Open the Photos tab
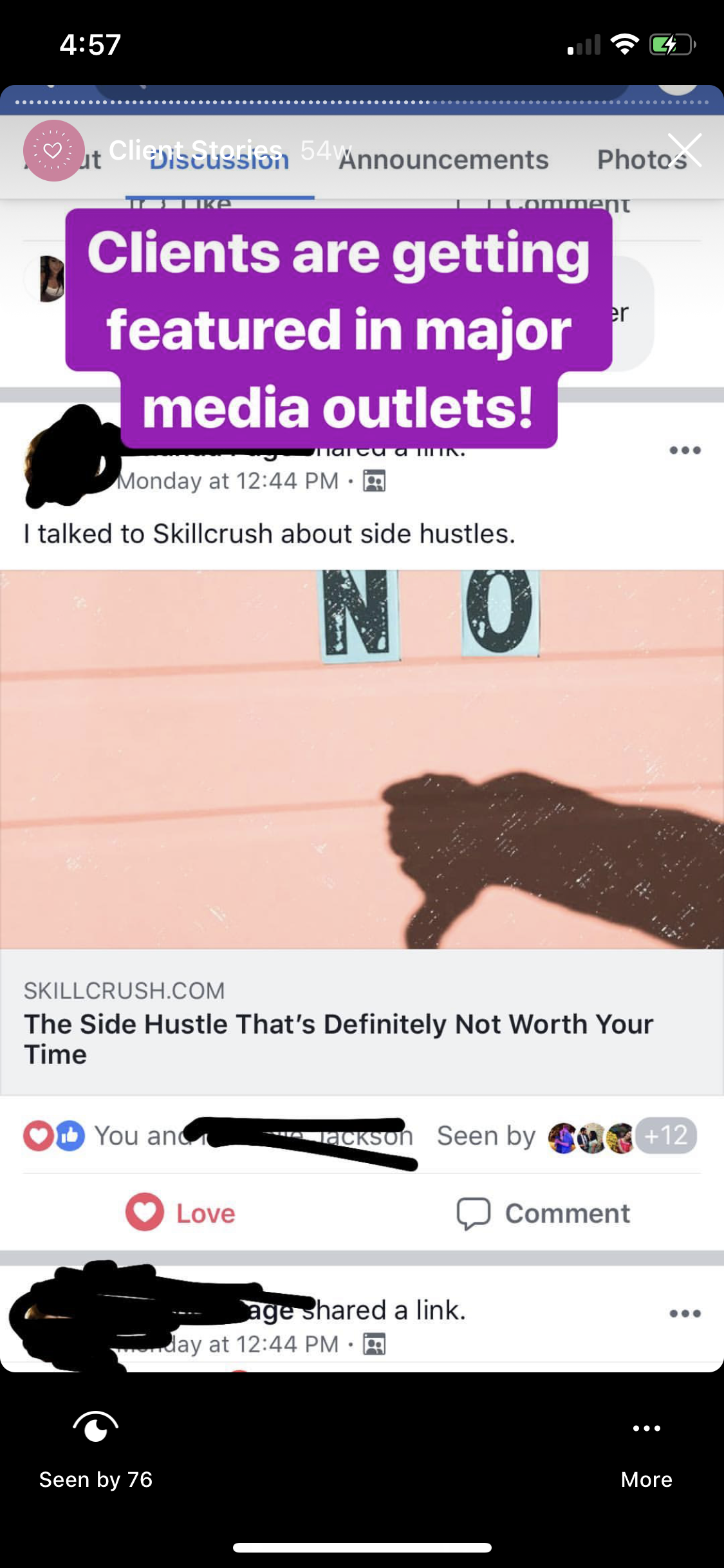The width and height of the screenshot is (724, 1568). coord(642,160)
